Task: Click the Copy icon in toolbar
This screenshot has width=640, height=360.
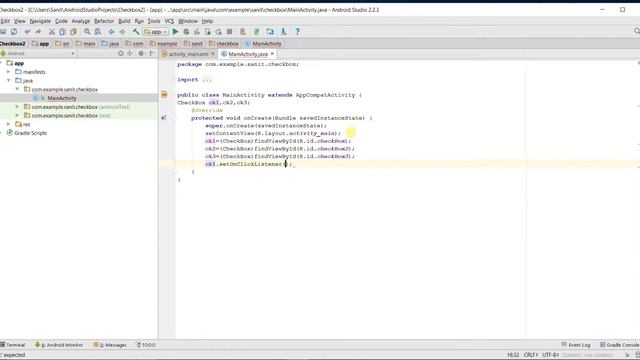Action: coord(62,31)
